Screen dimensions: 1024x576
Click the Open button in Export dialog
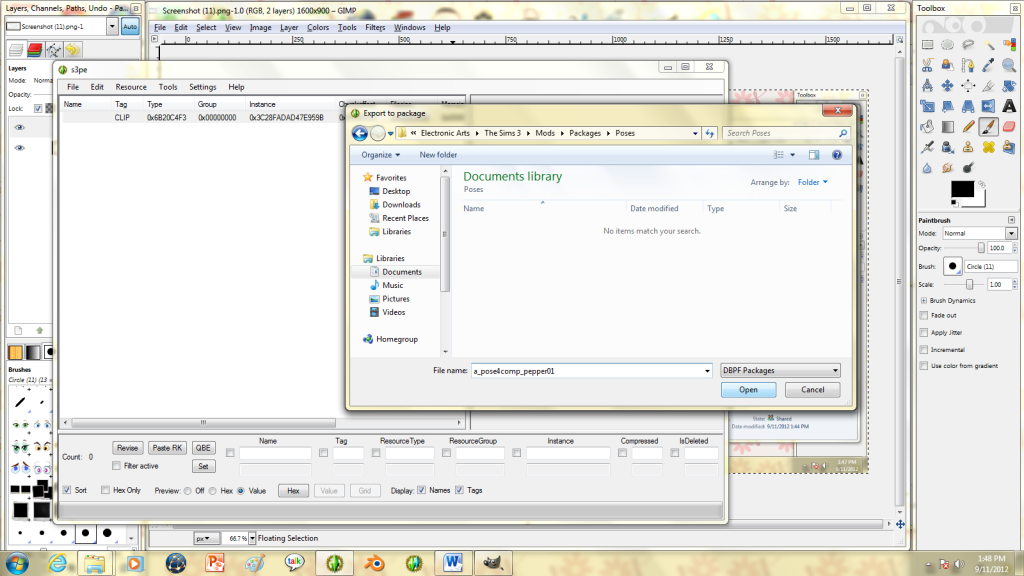point(748,390)
